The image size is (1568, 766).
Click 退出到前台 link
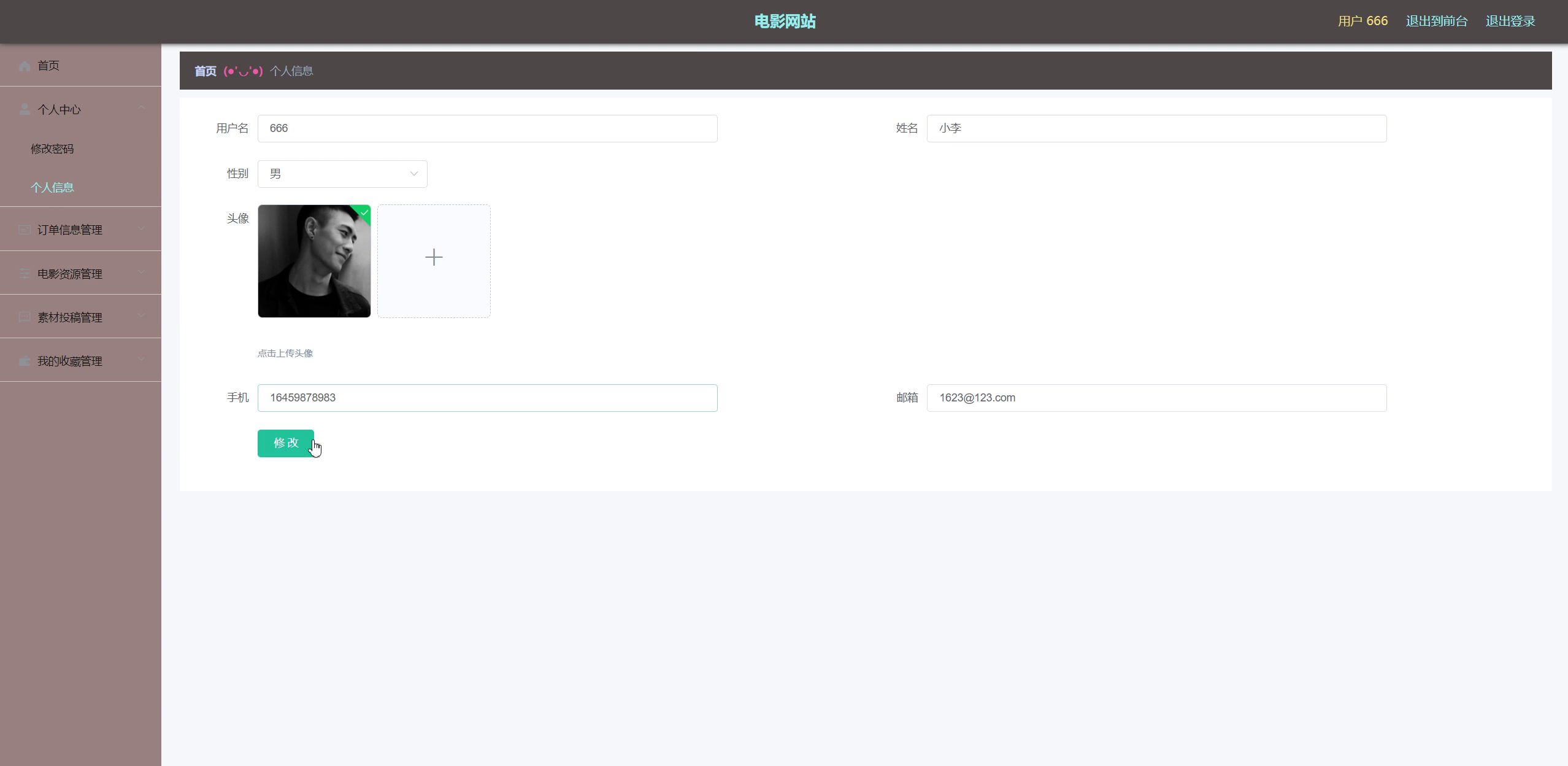click(1437, 21)
